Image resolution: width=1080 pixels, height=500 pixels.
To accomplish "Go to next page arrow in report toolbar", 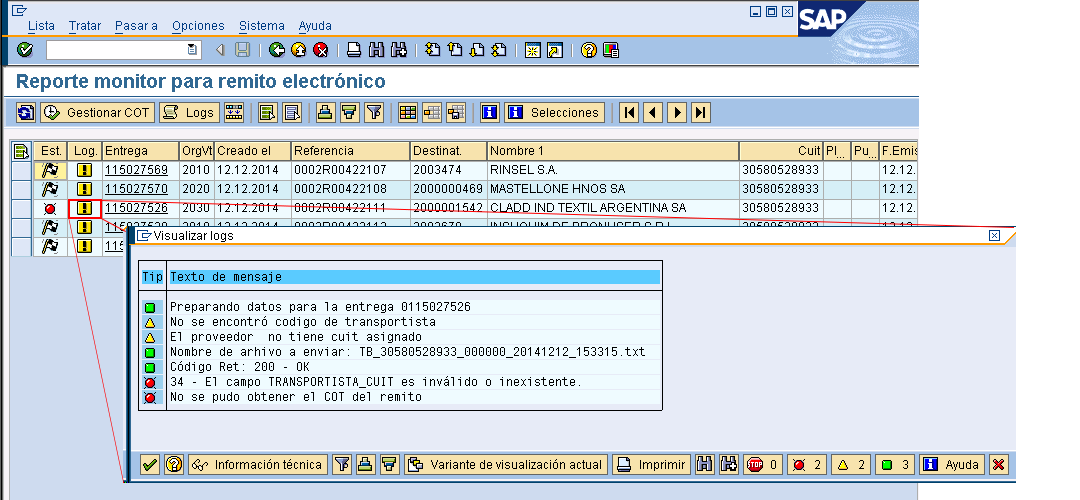I will coord(676,112).
